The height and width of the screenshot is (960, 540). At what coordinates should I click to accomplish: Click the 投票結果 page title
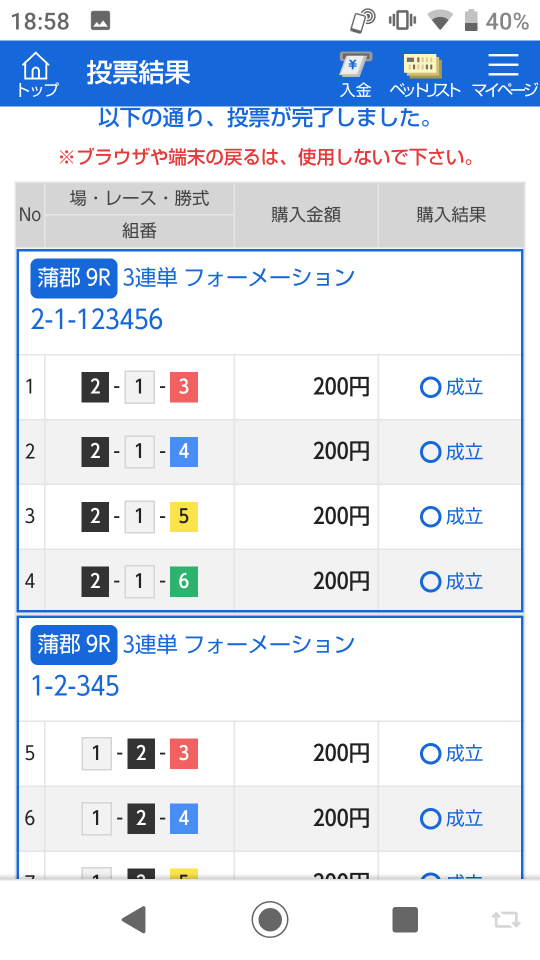point(138,73)
